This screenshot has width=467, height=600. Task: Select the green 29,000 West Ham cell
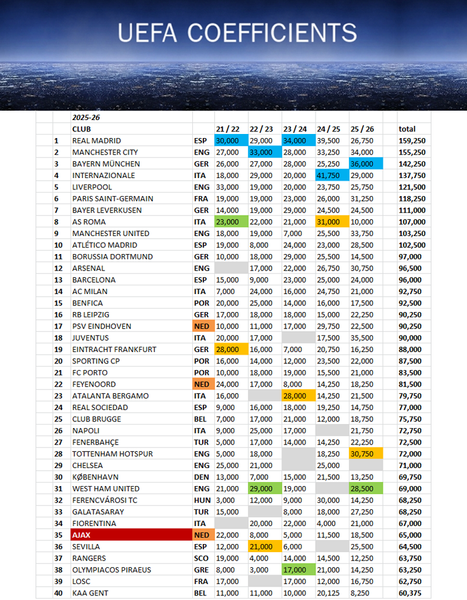(265, 488)
